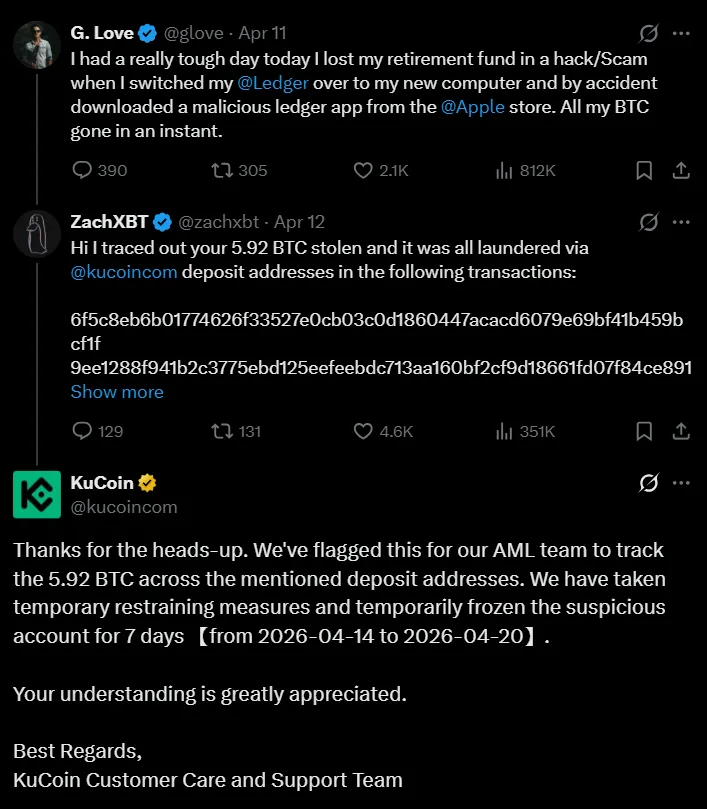This screenshot has width=707, height=809.
Task: Click the Grok icon on KuCoin's reply
Action: click(649, 483)
